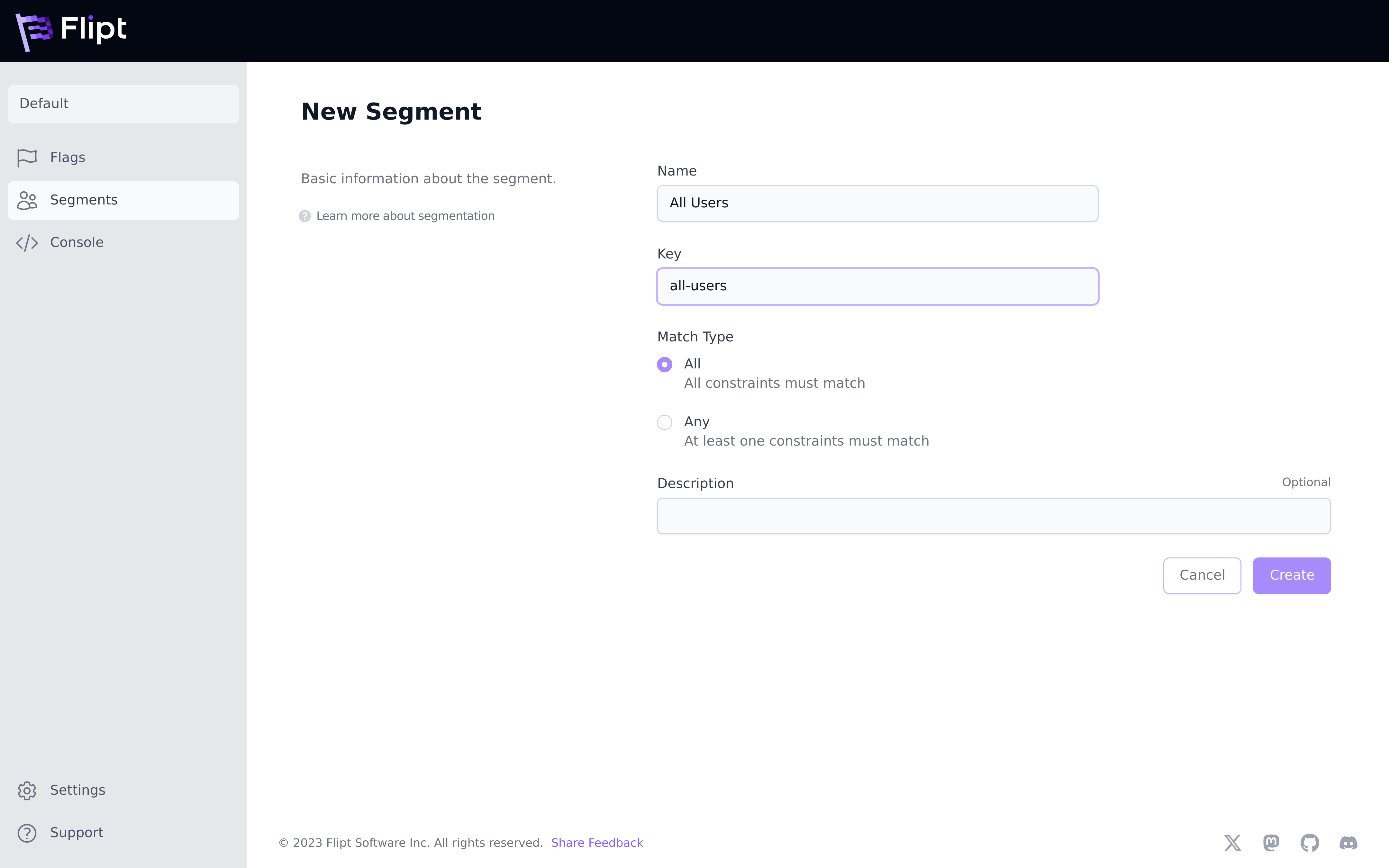The height and width of the screenshot is (868, 1389).
Task: Click the Segments people icon
Action: (27, 200)
